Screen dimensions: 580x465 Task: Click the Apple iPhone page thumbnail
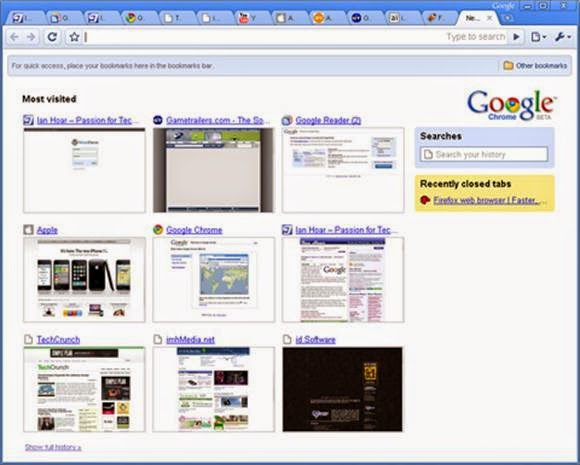84,280
